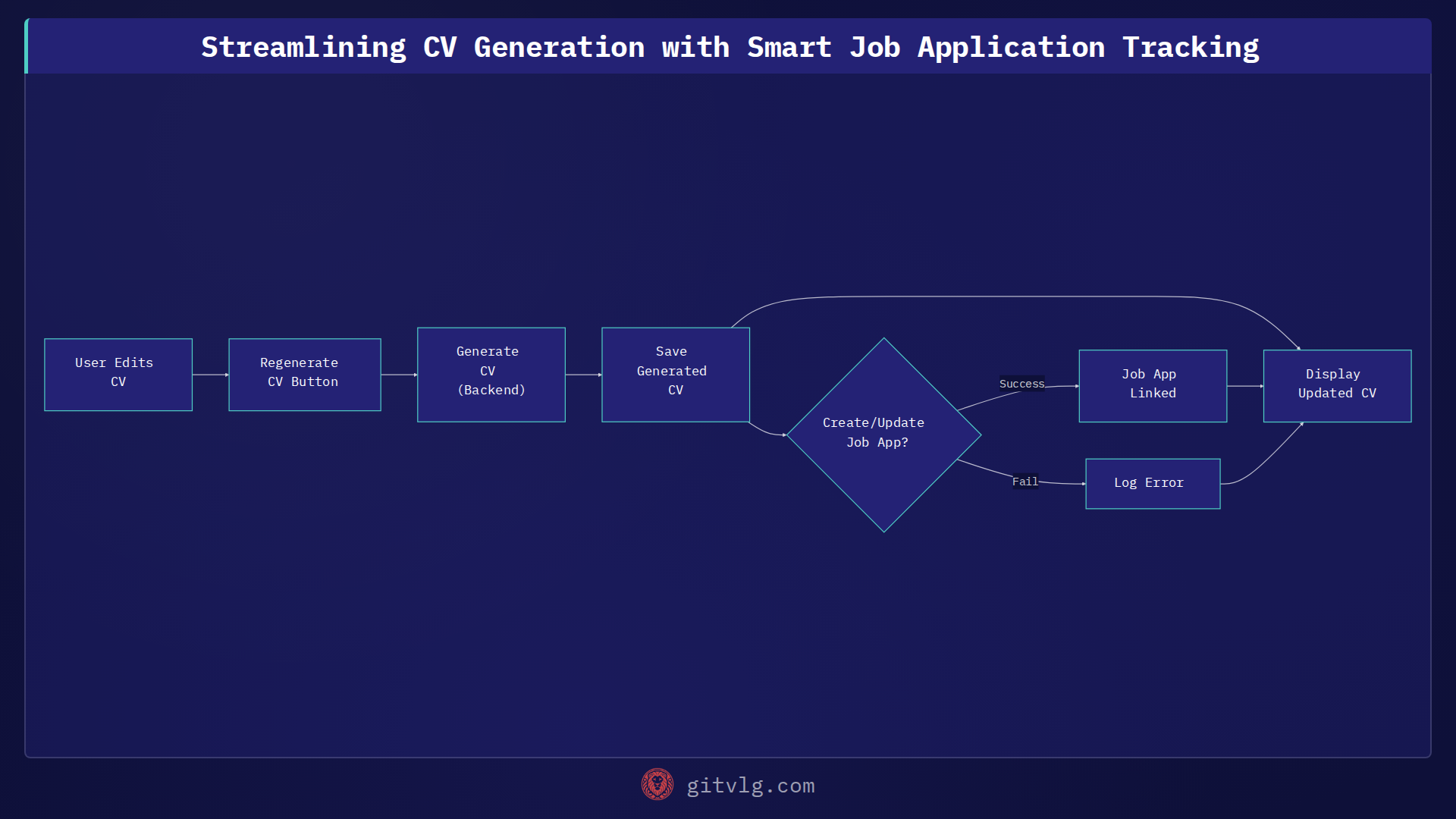Select the User Edits CV node
The width and height of the screenshot is (1456, 819).
click(118, 375)
